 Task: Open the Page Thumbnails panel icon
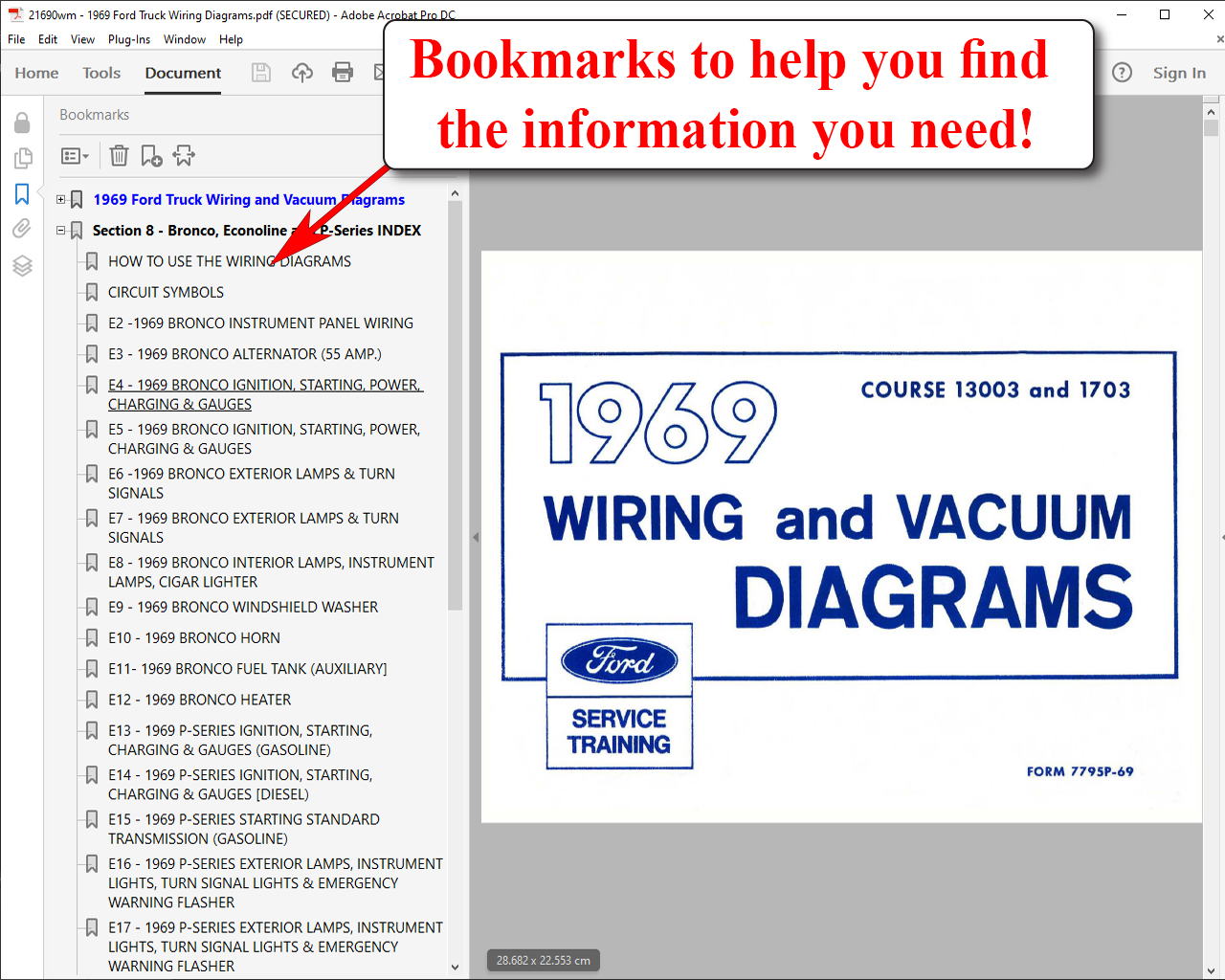point(22,158)
